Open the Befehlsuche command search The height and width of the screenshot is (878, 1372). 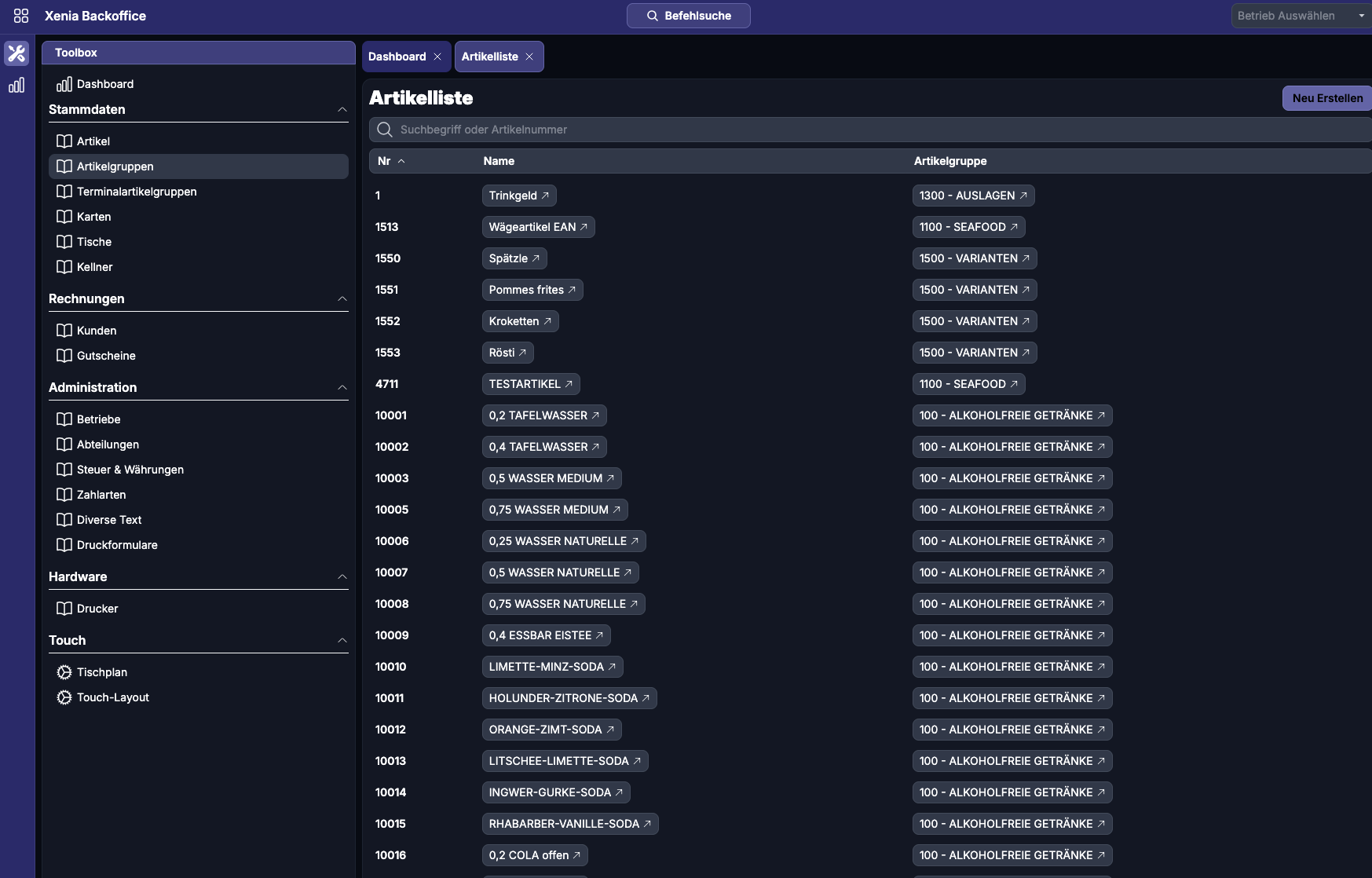pos(688,16)
